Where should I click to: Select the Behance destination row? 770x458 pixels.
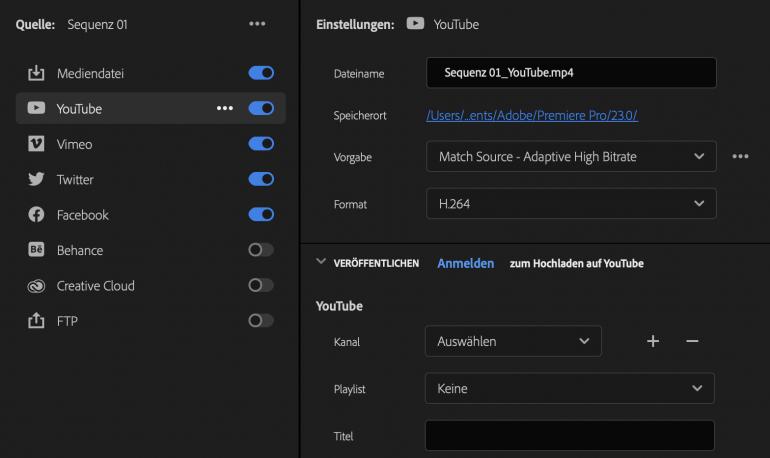click(150, 250)
